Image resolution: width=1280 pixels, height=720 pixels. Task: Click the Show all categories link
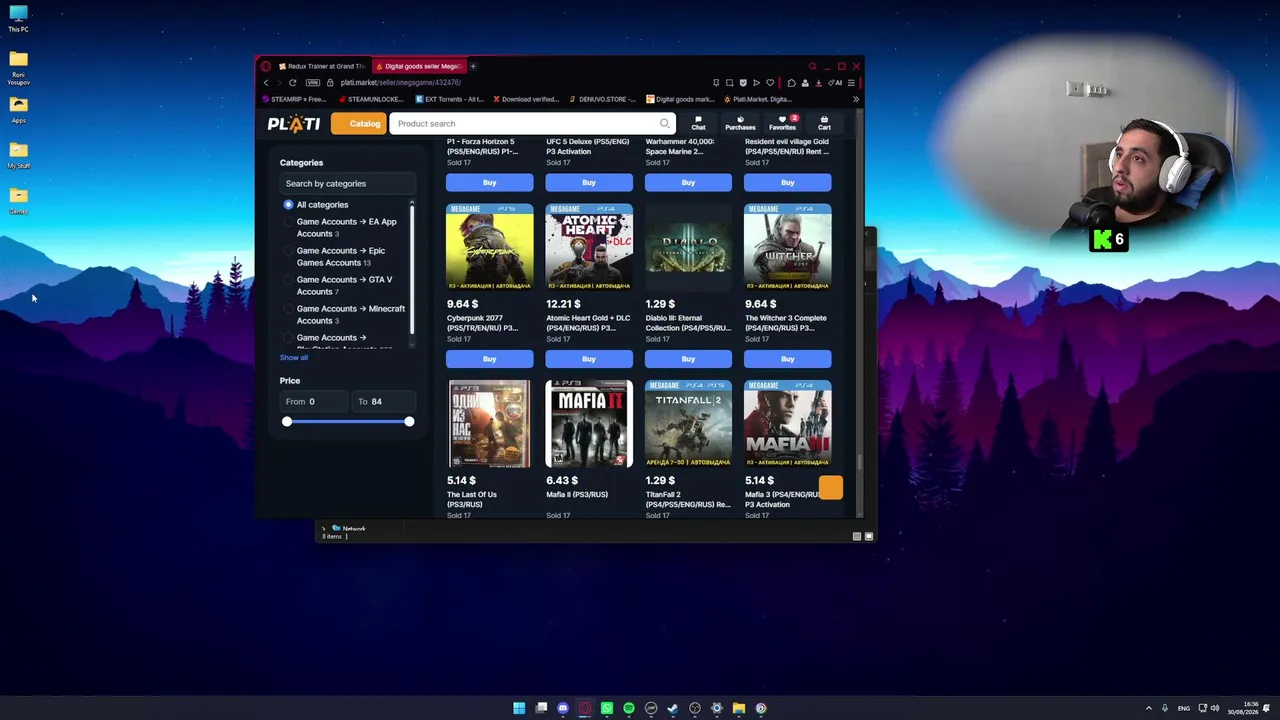click(294, 358)
